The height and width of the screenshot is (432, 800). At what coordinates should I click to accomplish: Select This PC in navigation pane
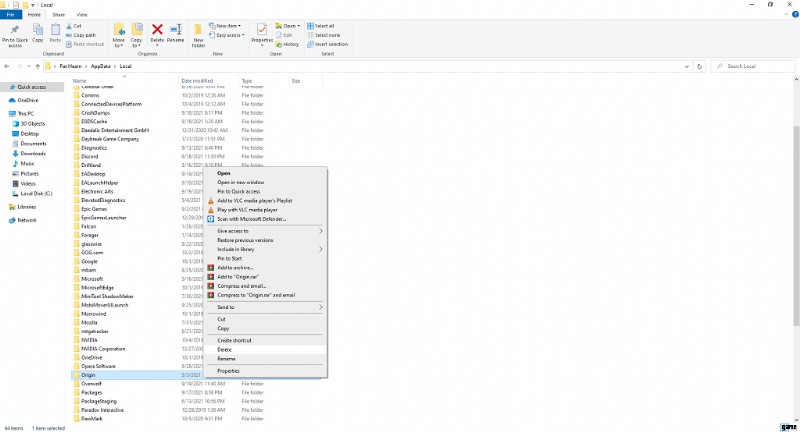26,114
